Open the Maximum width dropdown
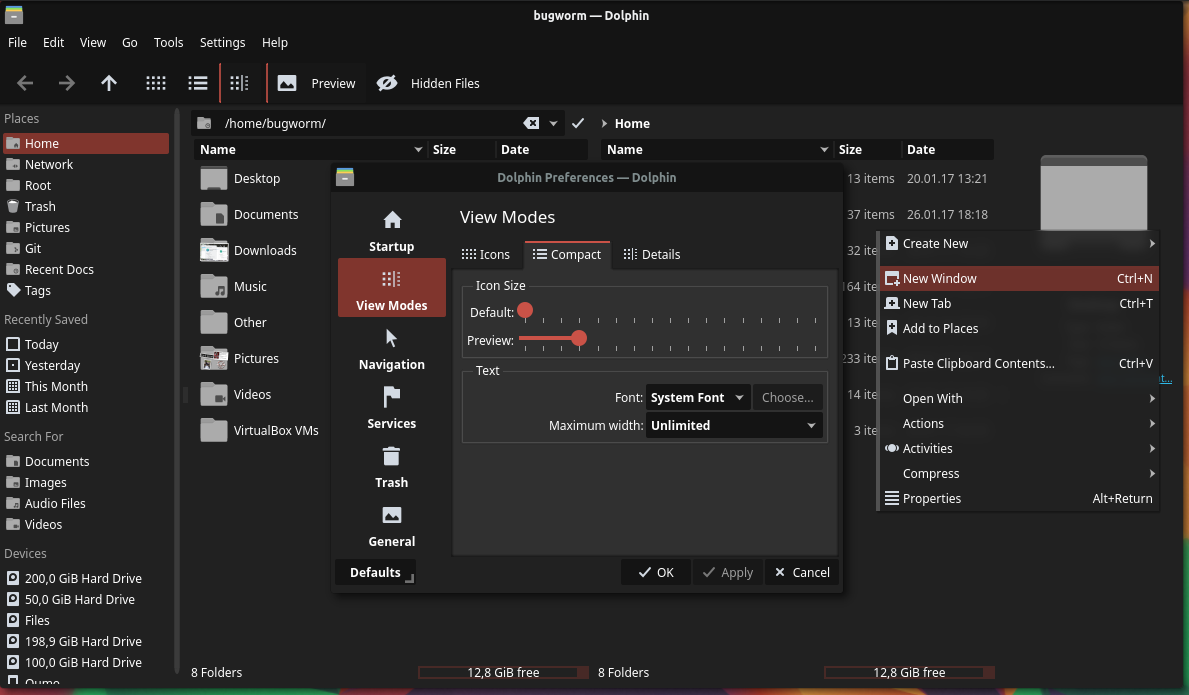The width and height of the screenshot is (1189, 695). click(x=734, y=426)
